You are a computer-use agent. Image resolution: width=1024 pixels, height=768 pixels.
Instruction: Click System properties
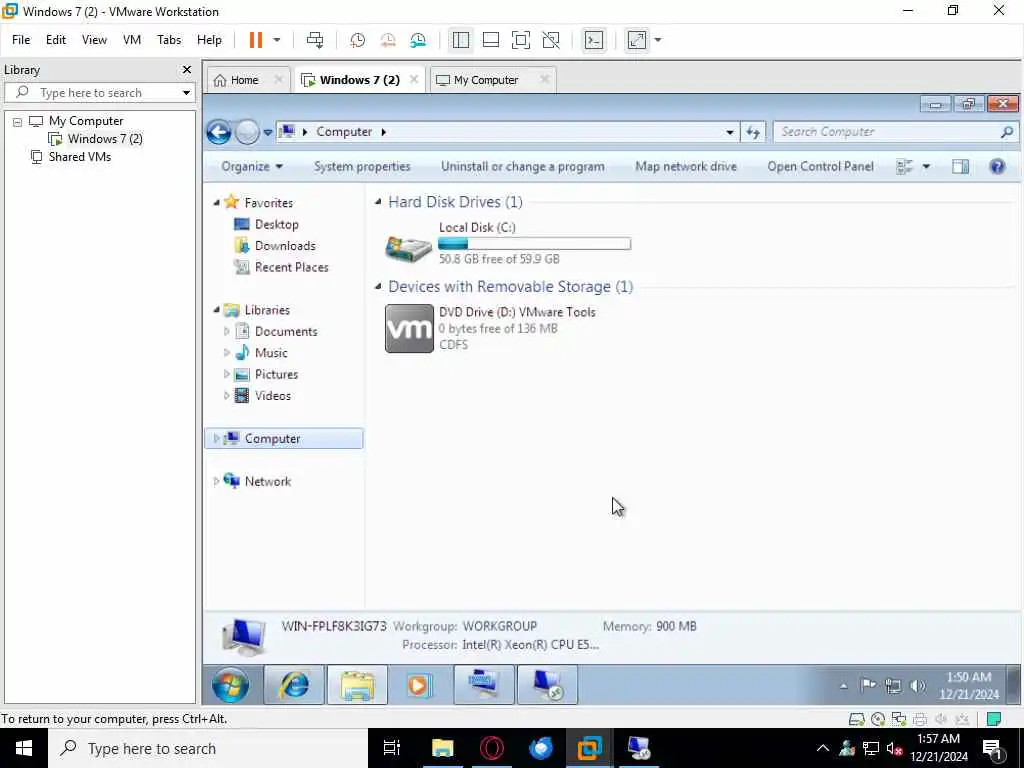point(362,167)
